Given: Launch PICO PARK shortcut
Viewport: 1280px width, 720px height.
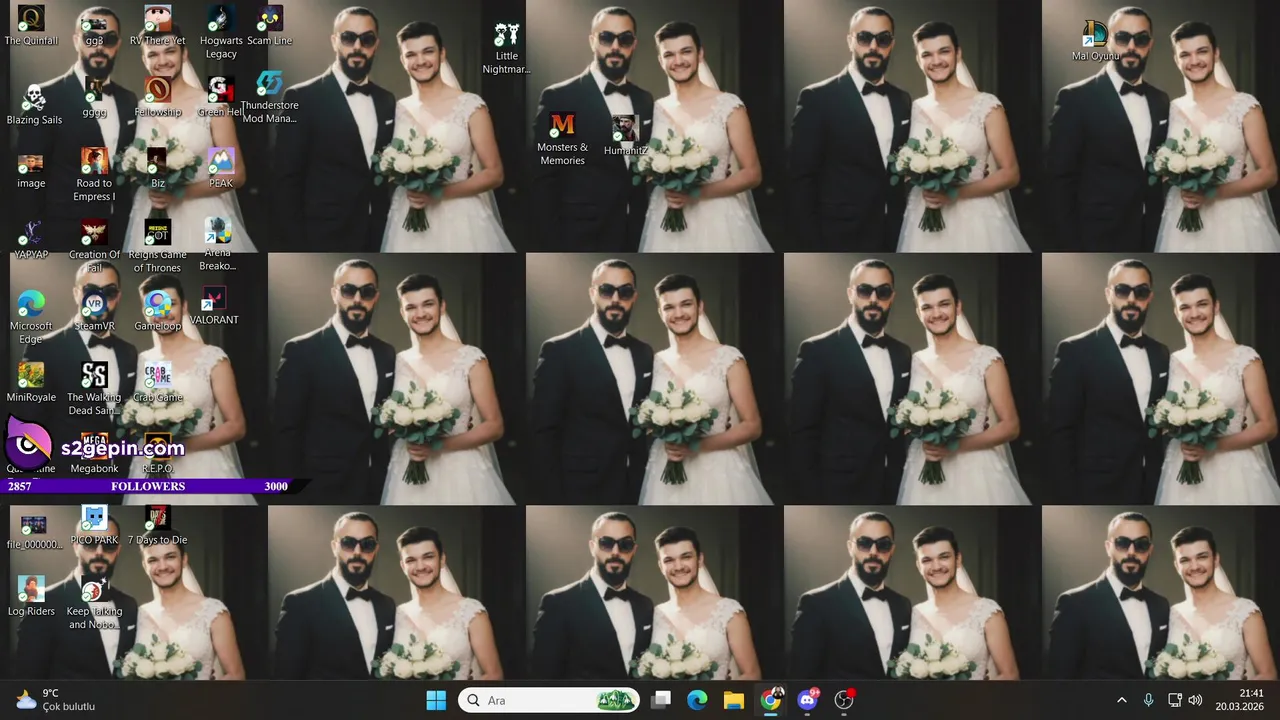Looking at the screenshot, I should [94, 526].
